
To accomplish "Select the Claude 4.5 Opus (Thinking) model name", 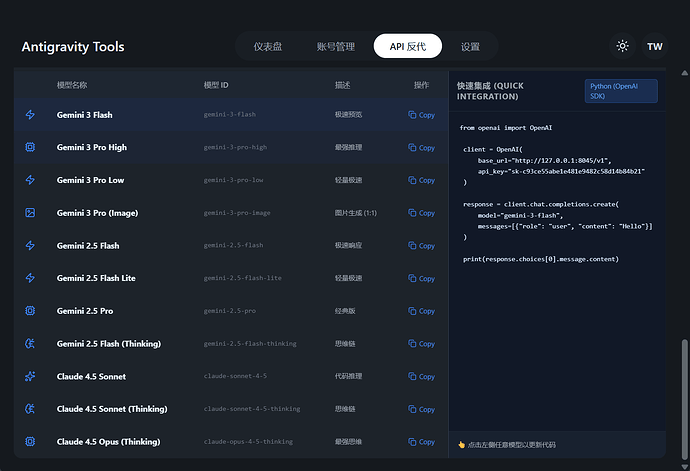I will (108, 442).
